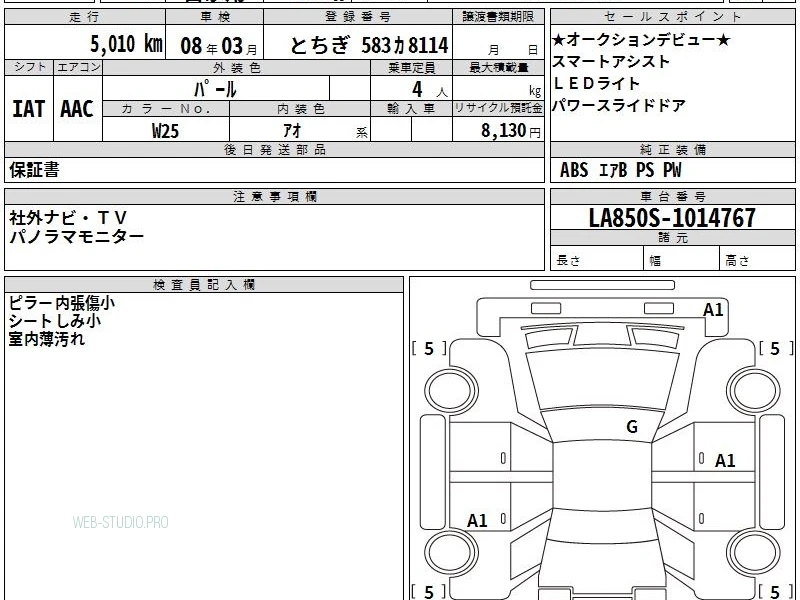Click the 譲渡書類期限 header
Viewport: 800px width, 600px height.
498,17
